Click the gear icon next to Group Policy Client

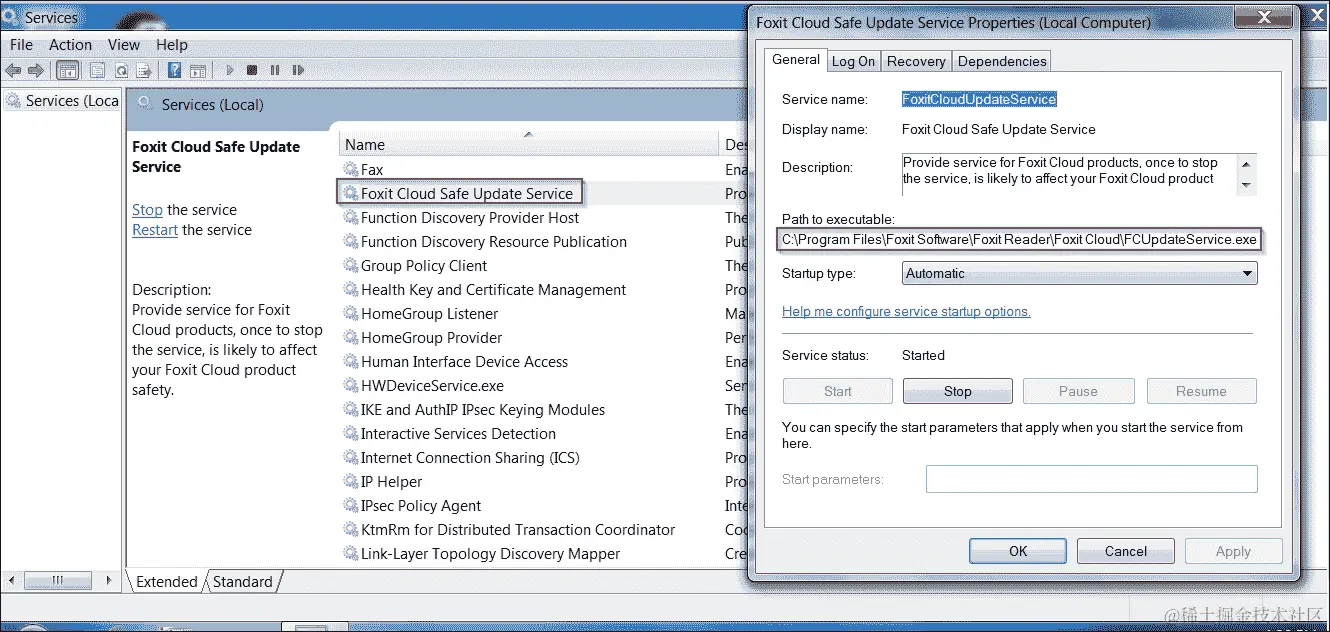coord(350,266)
